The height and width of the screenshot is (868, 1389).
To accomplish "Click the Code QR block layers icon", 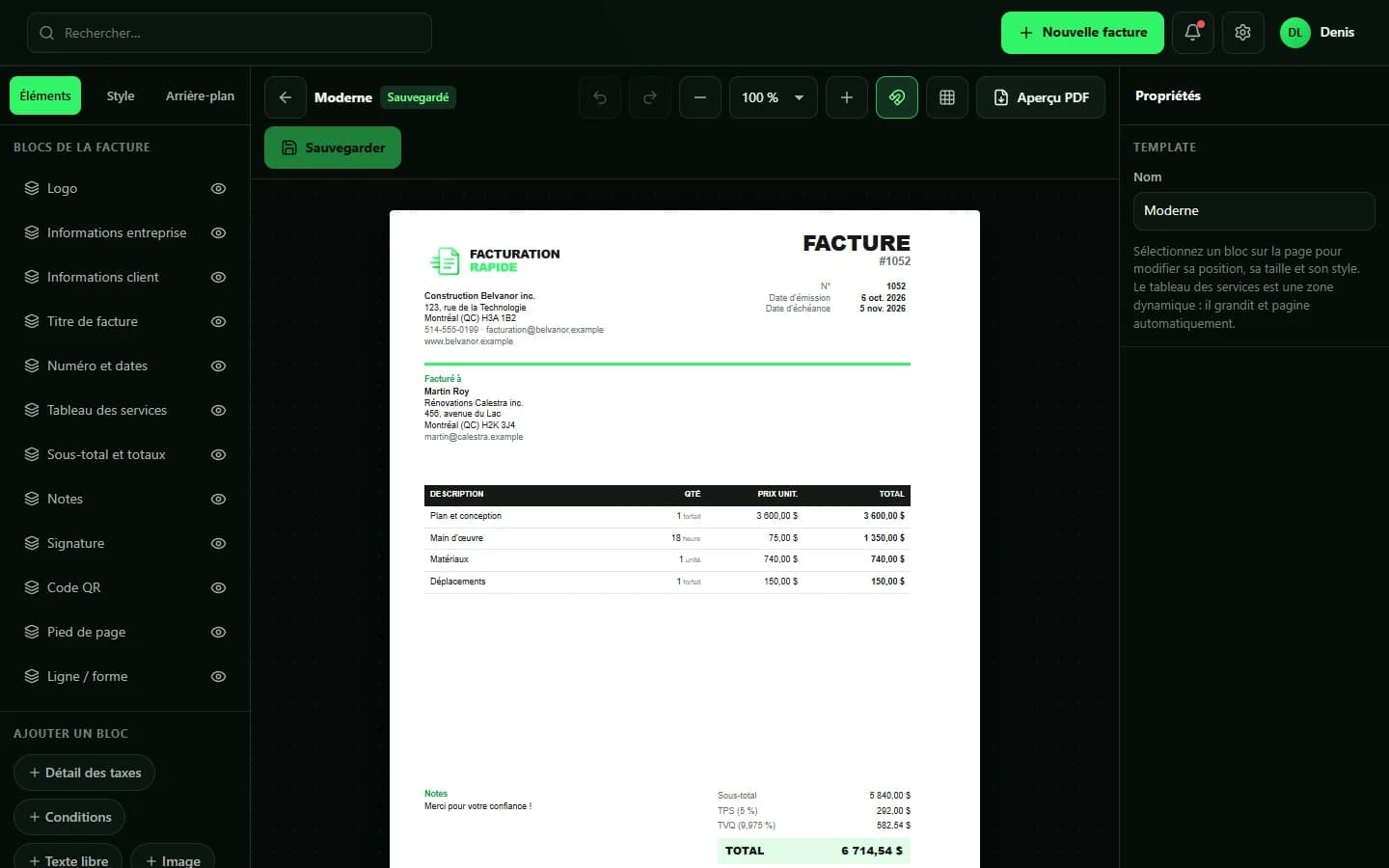I will 32,587.
